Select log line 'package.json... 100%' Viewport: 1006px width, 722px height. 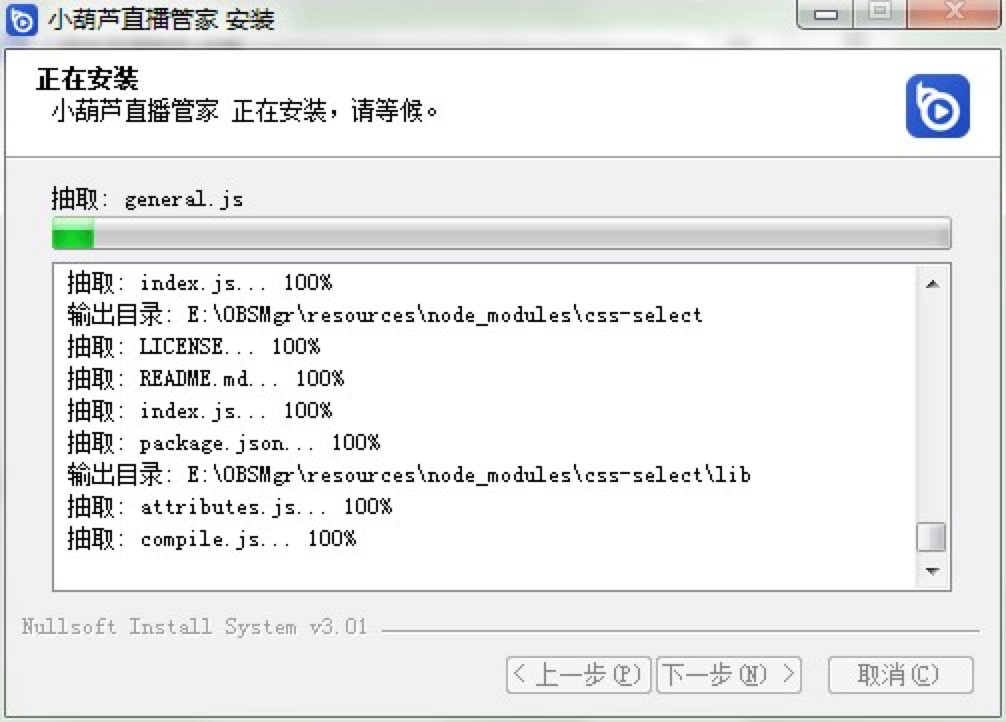223,443
